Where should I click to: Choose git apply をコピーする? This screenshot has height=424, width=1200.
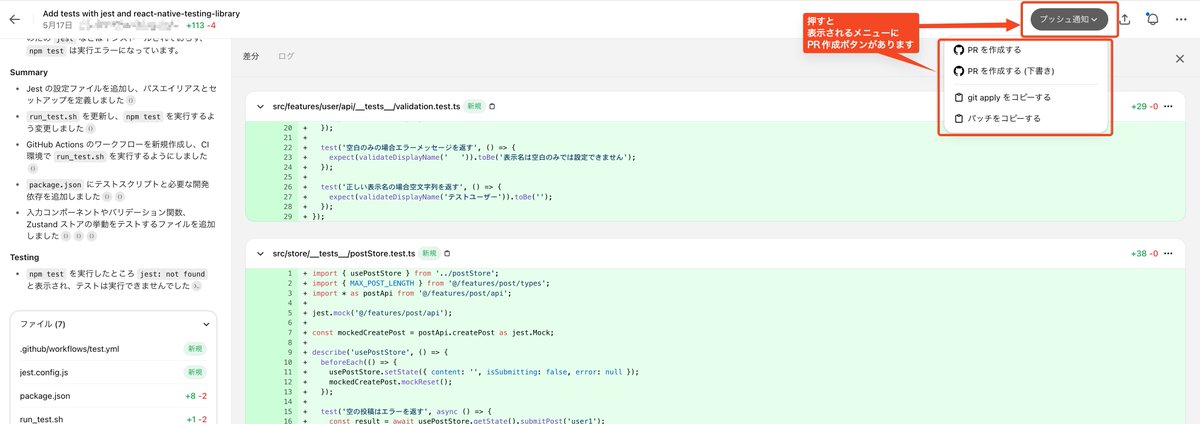(1025, 97)
